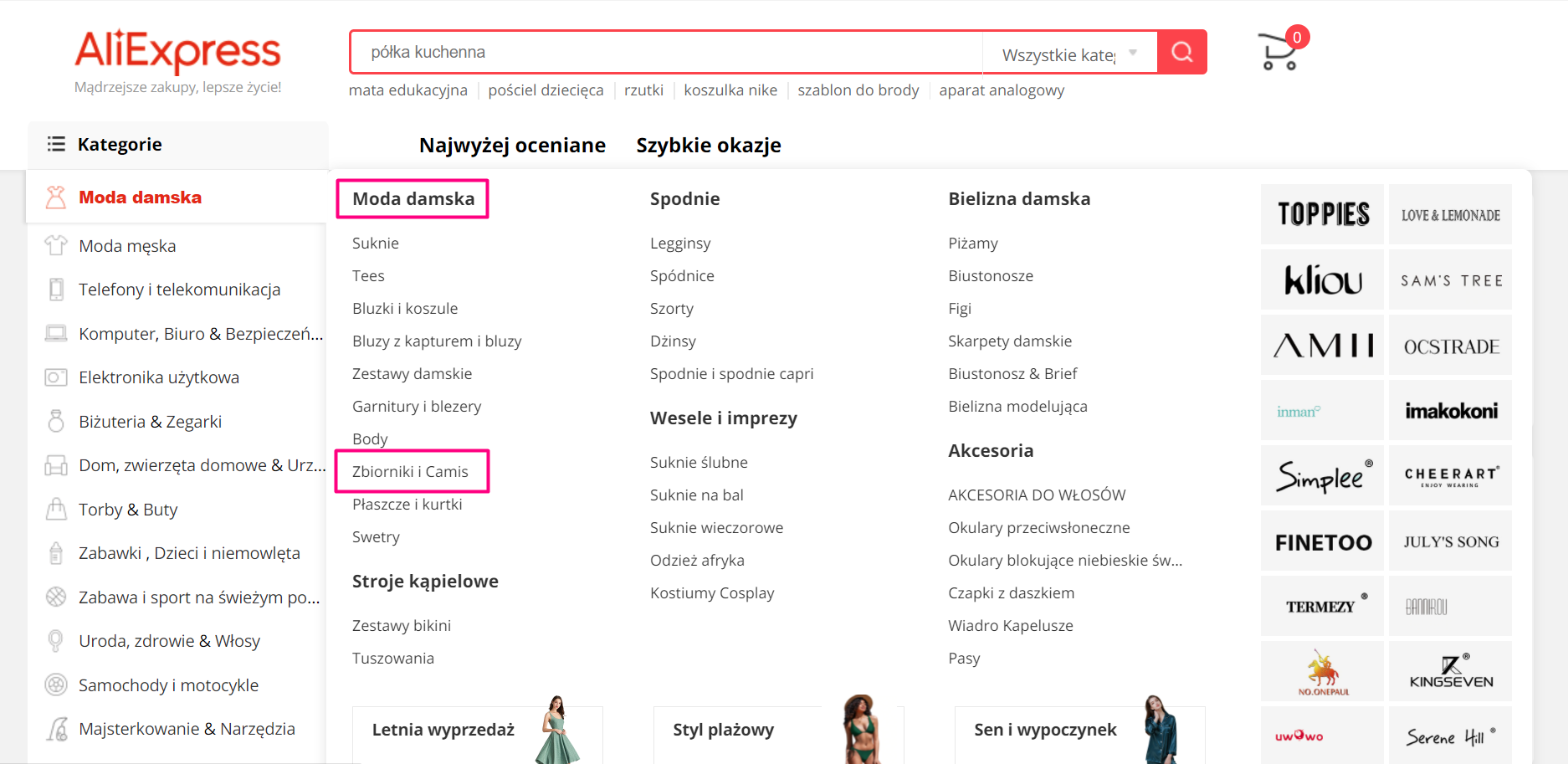Open the Swetry subcategory link
The image size is (1568, 764).
[x=376, y=536]
